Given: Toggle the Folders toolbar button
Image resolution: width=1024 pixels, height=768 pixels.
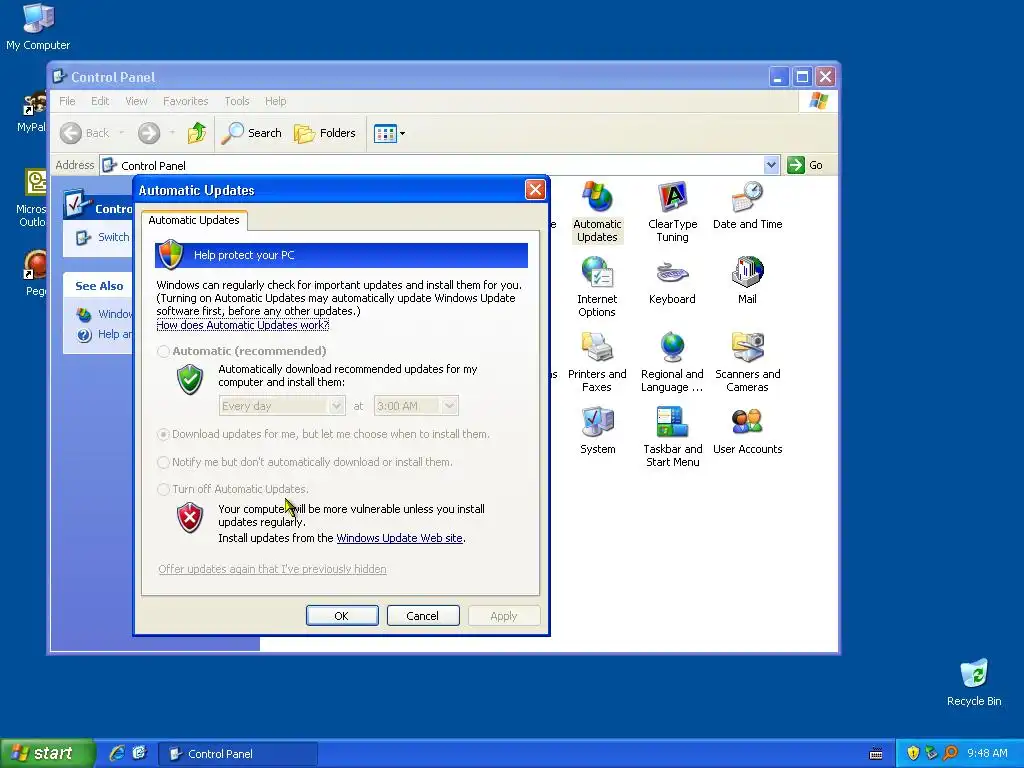Looking at the screenshot, I should click(x=325, y=133).
